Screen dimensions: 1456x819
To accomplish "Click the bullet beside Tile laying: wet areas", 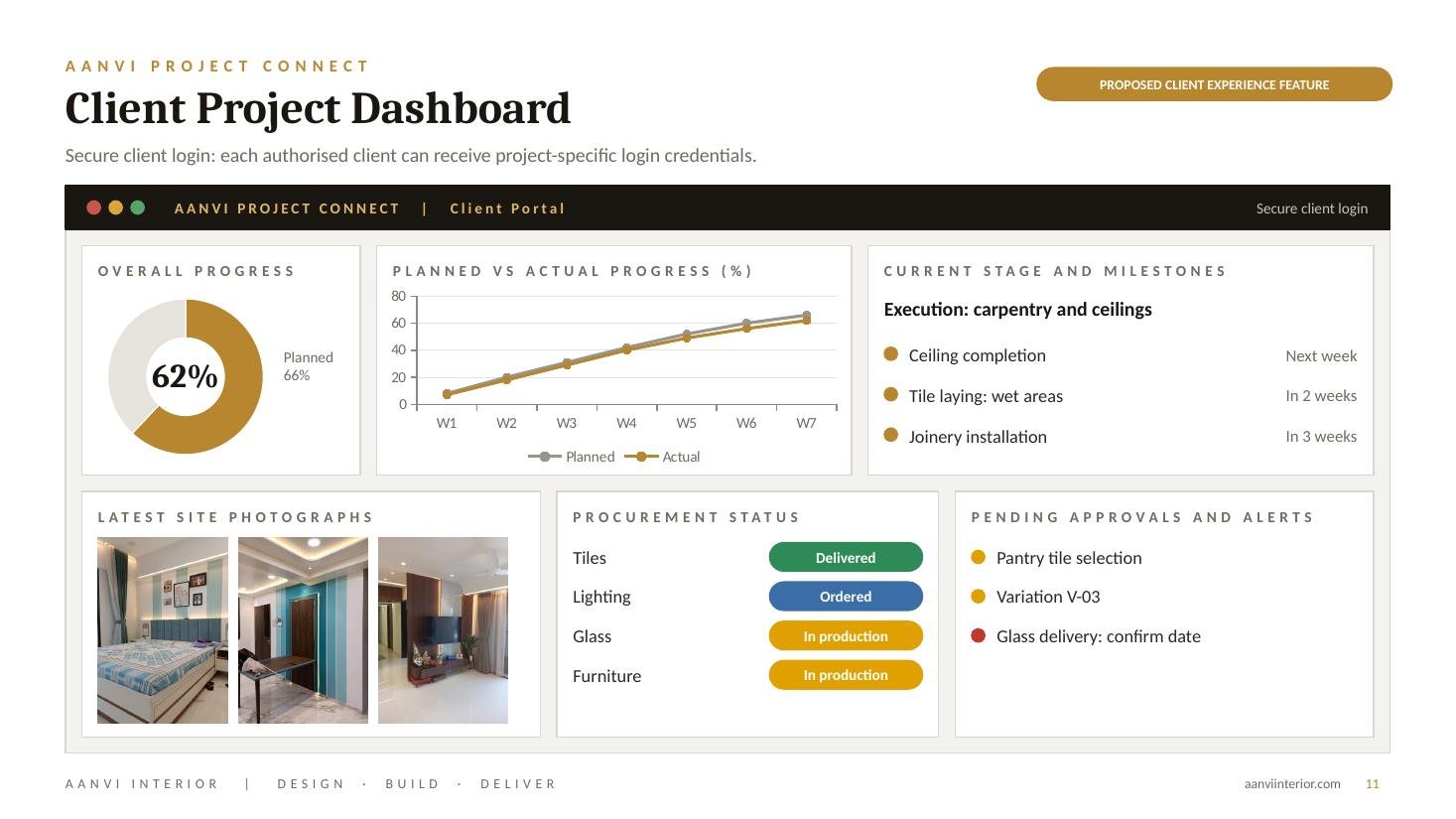I will coord(891,395).
